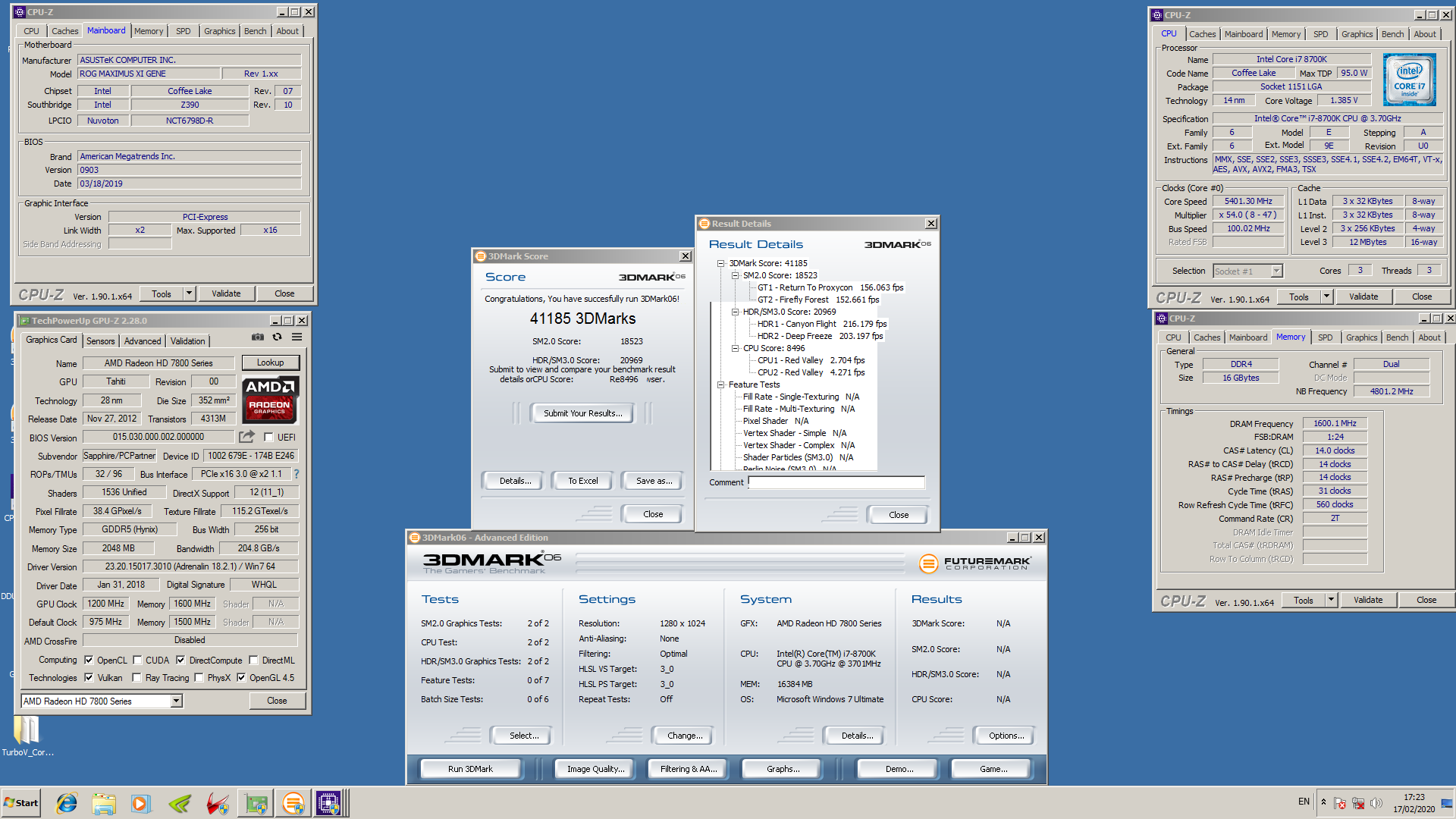Viewport: 1456px width, 819px height.
Task: Toggle the UEFI checkbox in GPU-Z
Action: click(x=268, y=438)
